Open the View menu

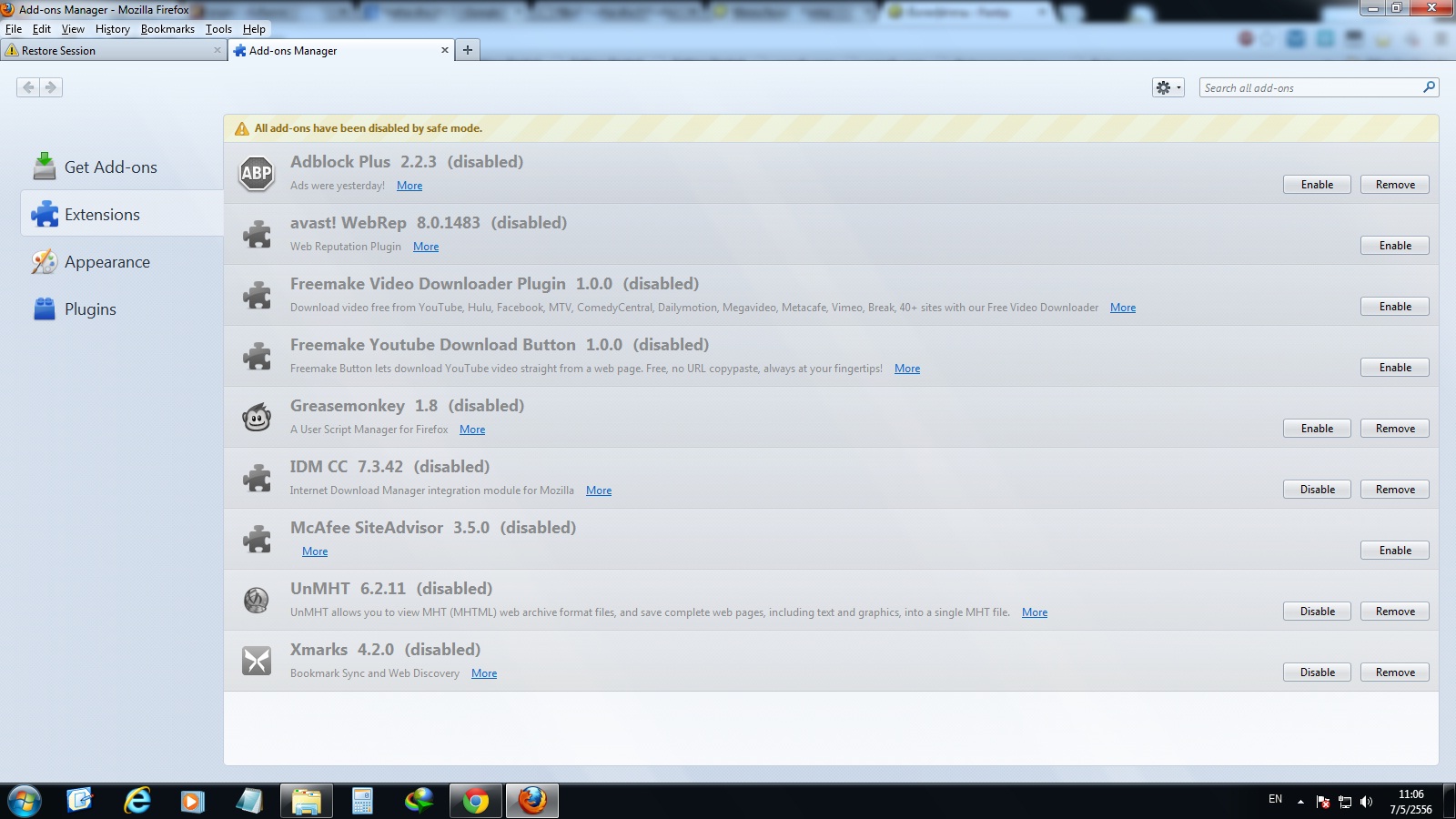point(73,29)
